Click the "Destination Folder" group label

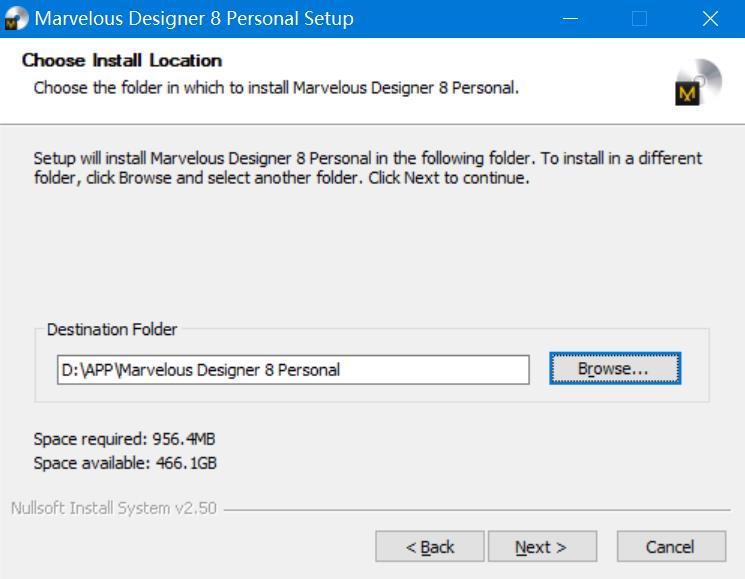pyautogui.click(x=112, y=329)
